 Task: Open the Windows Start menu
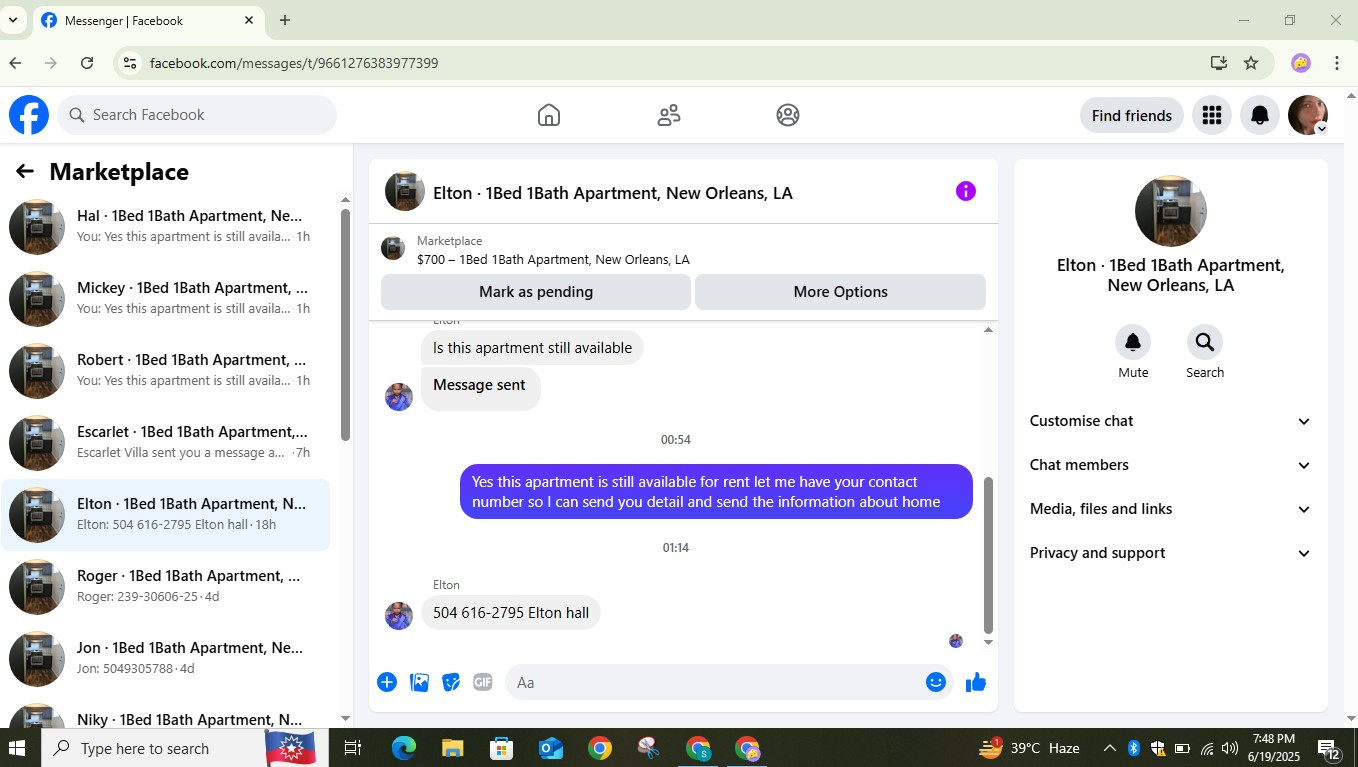17,748
